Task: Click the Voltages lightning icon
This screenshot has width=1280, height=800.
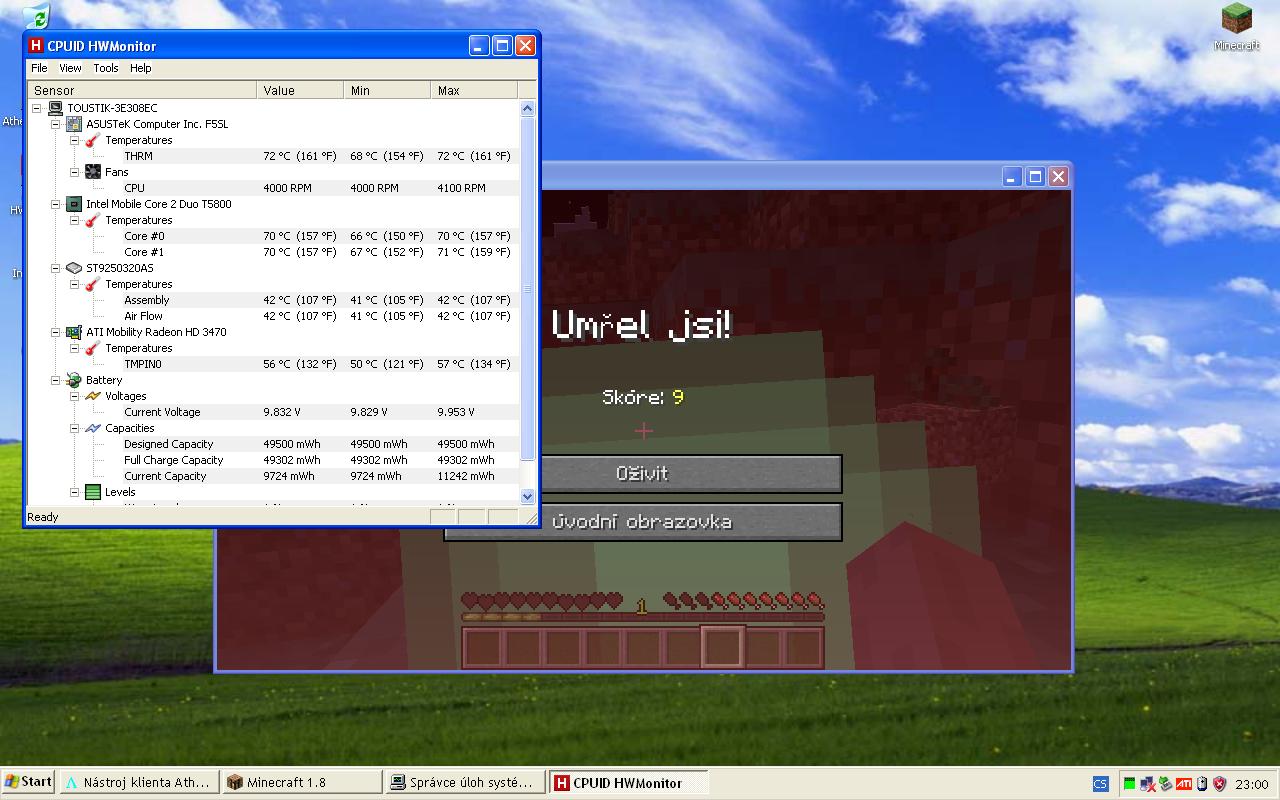Action: click(93, 396)
